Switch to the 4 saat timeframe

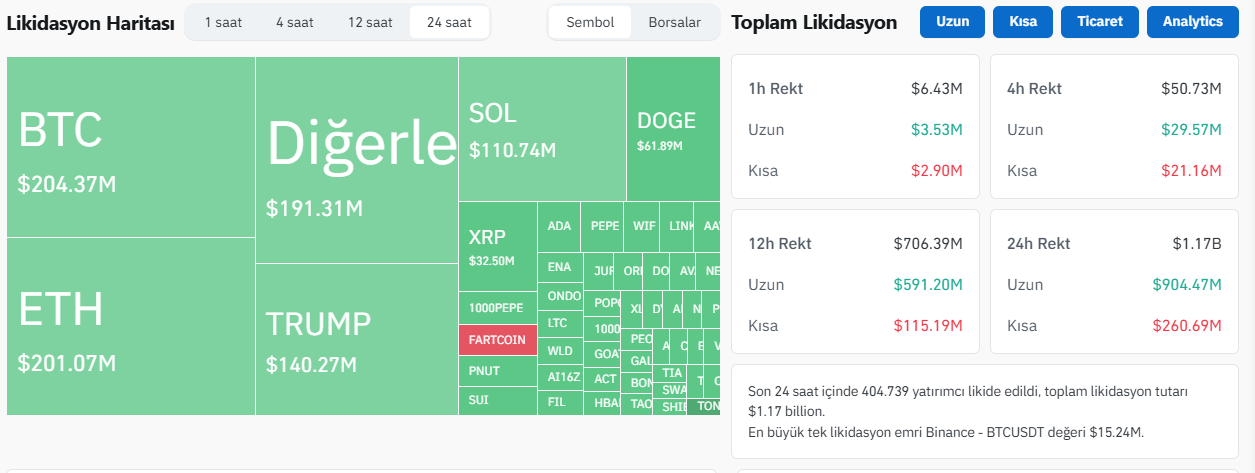[295, 22]
